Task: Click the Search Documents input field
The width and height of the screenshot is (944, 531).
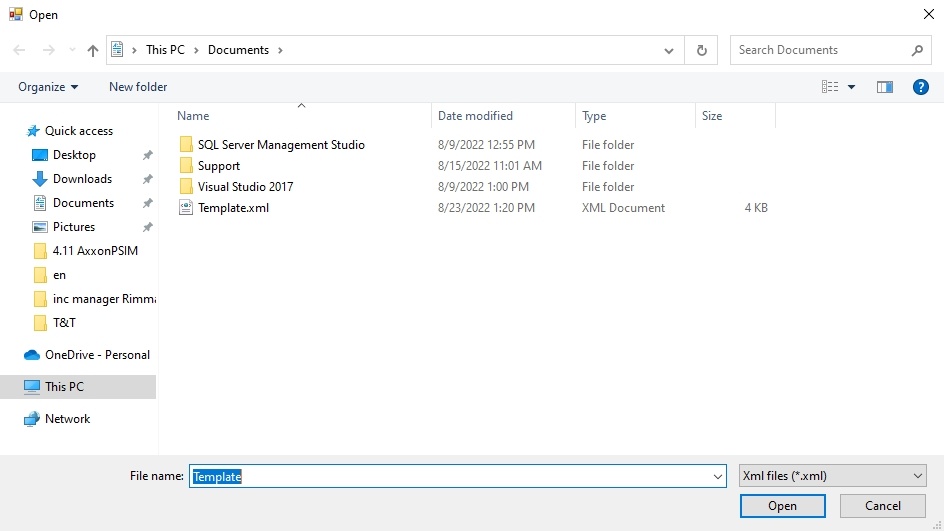Action: point(820,50)
